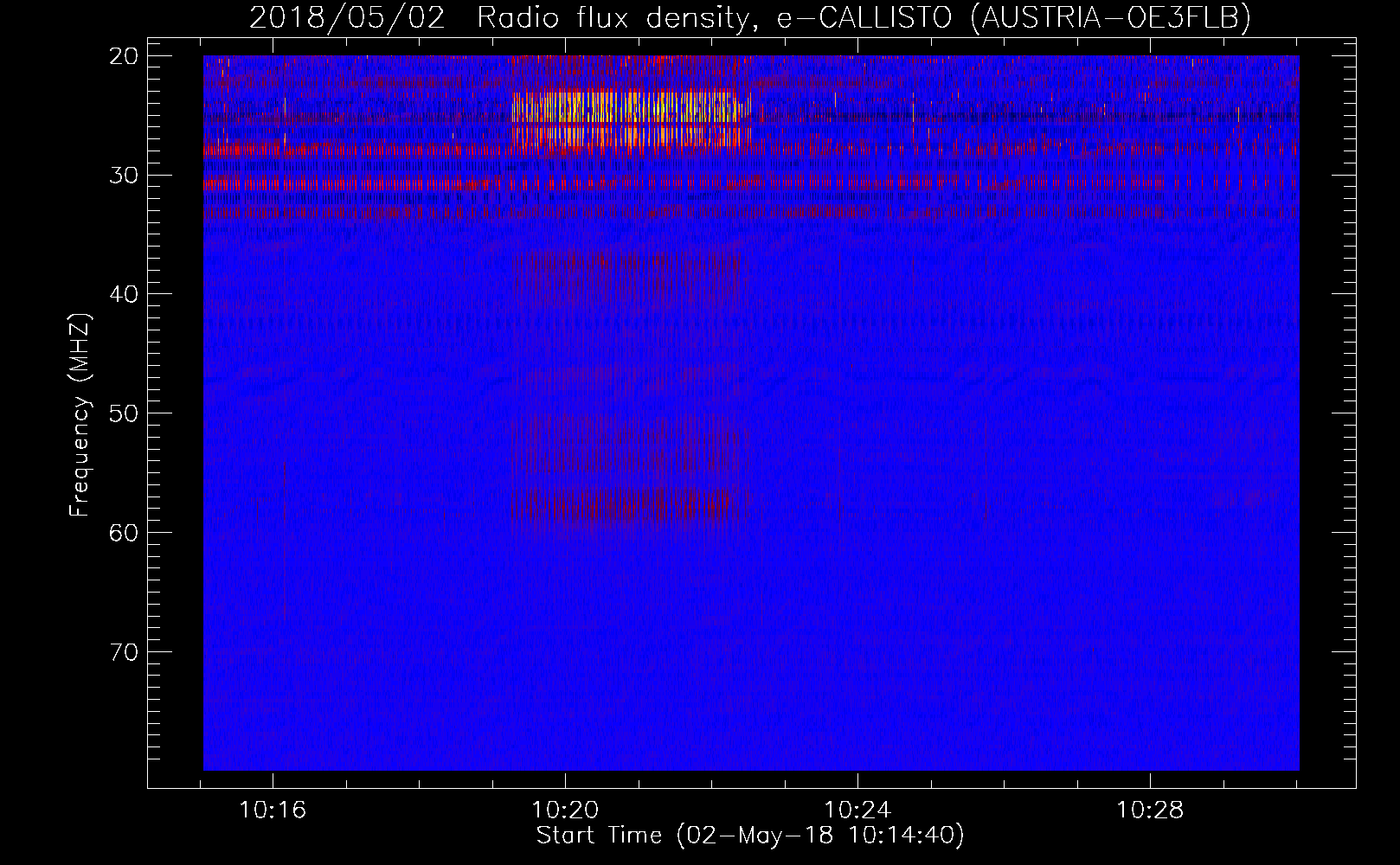Click the red interference band near 31 MHz
Viewport: 1400px width, 865px height.
pyautogui.click(x=749, y=183)
